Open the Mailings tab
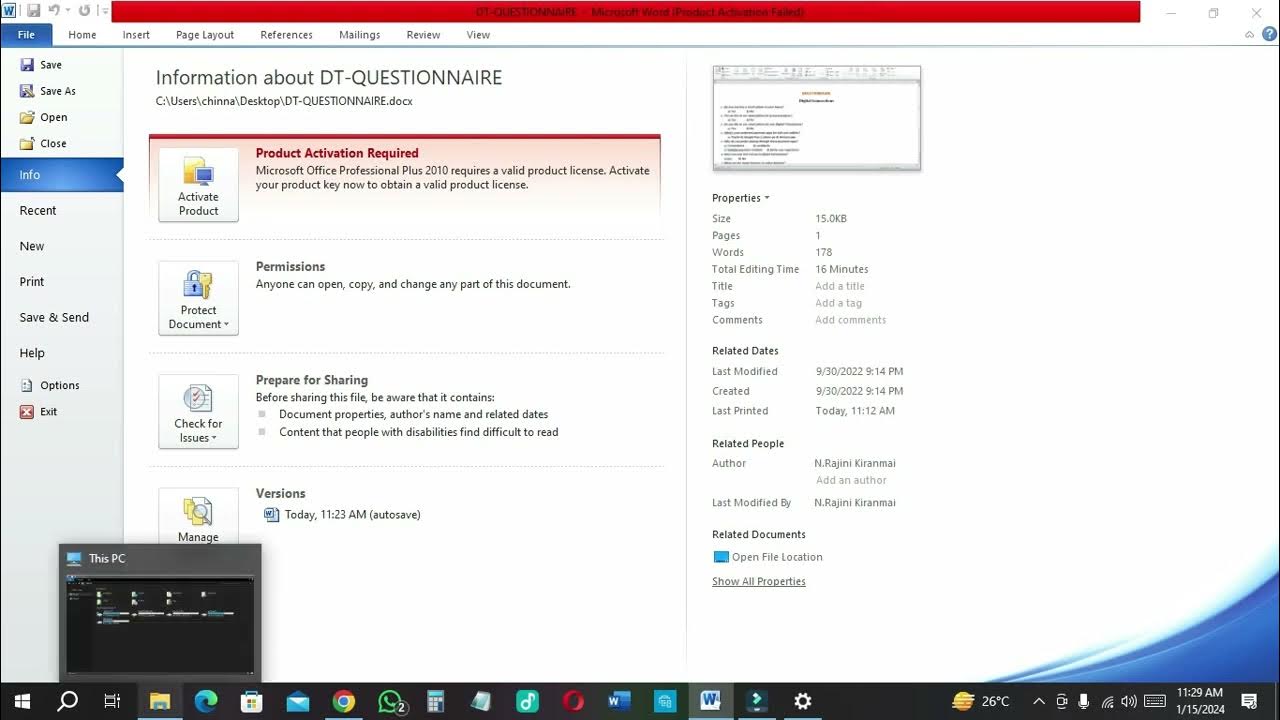The image size is (1280, 720). coord(359,34)
